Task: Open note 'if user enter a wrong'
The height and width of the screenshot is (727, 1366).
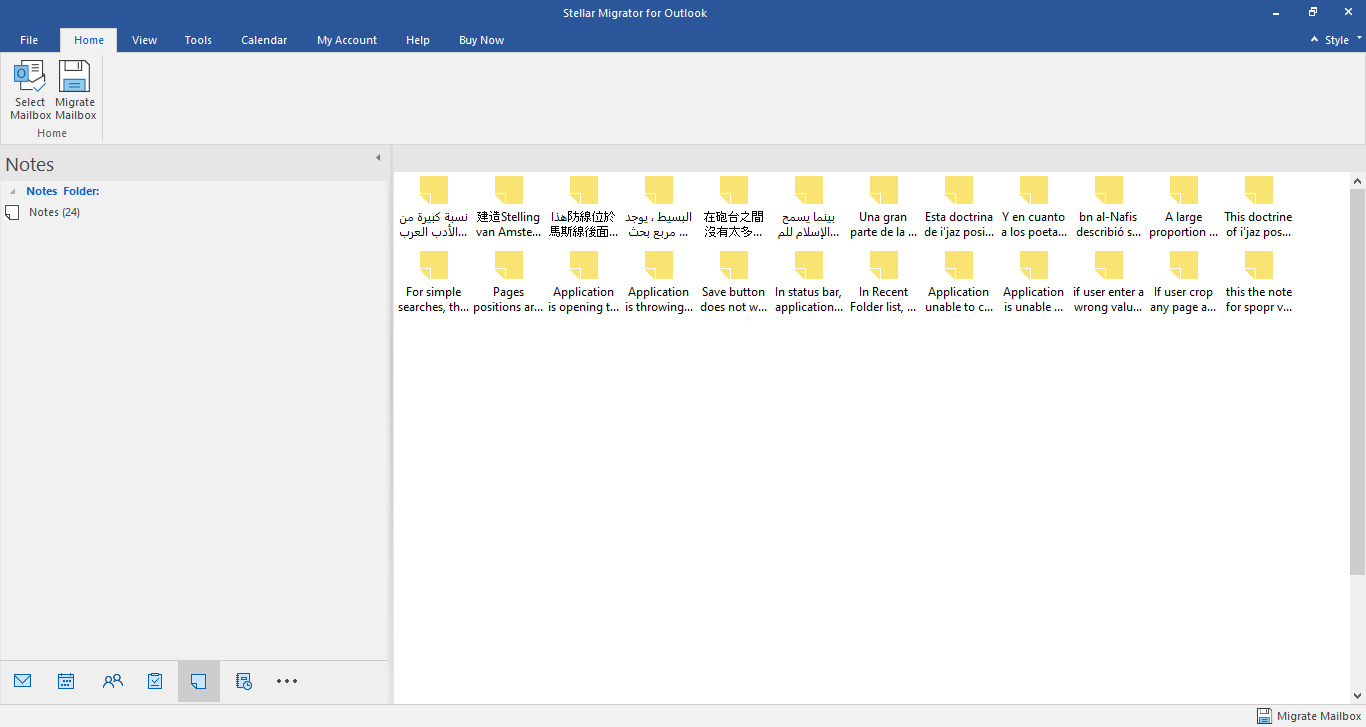Action: pyautogui.click(x=1108, y=283)
